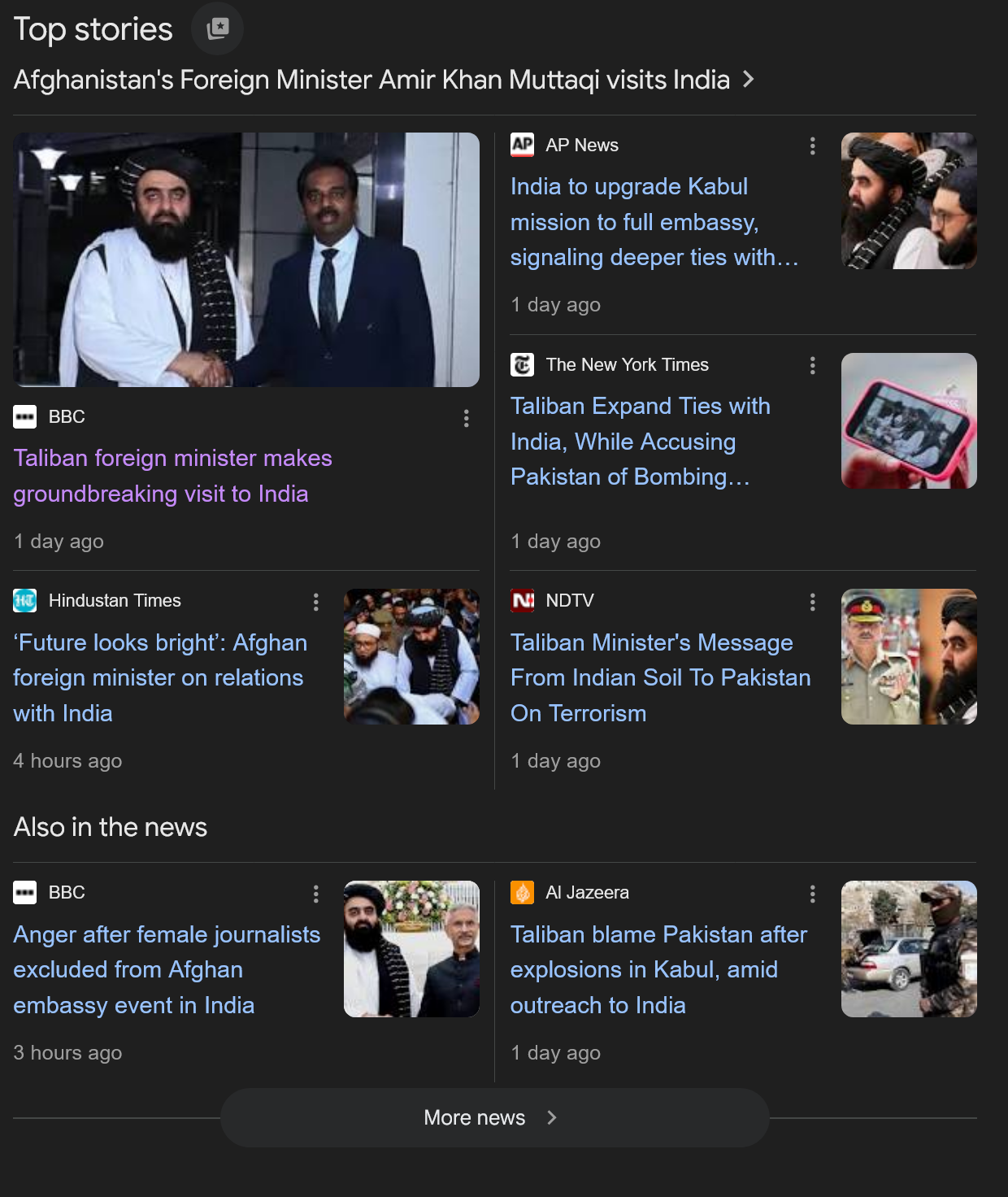Screen dimensions: 1008x1197
Task: Click the saved stories icon beside Top stories
Action: pyautogui.click(x=217, y=29)
